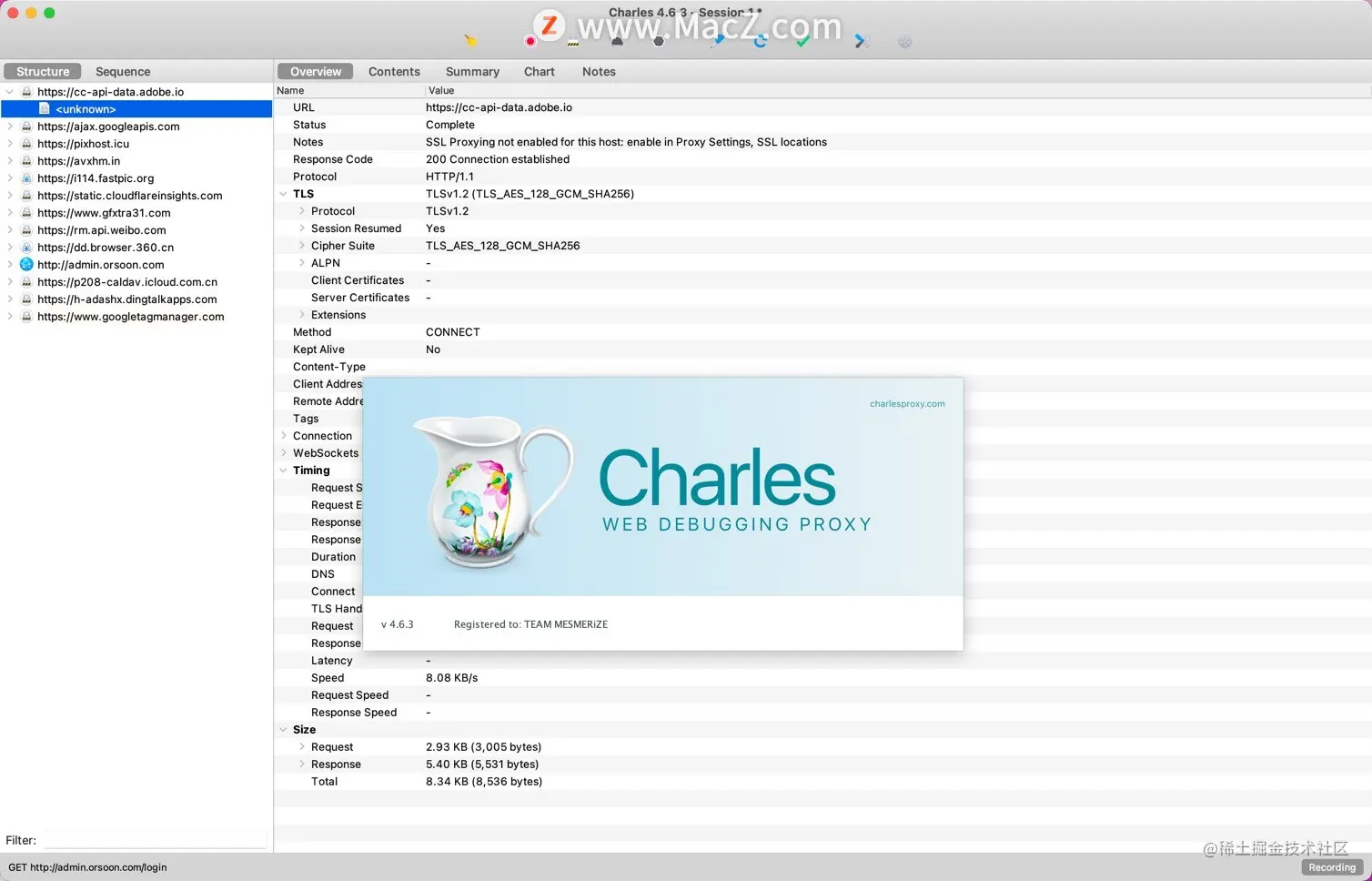
Task: Click the '200 Connection established' value
Action: coord(498,159)
